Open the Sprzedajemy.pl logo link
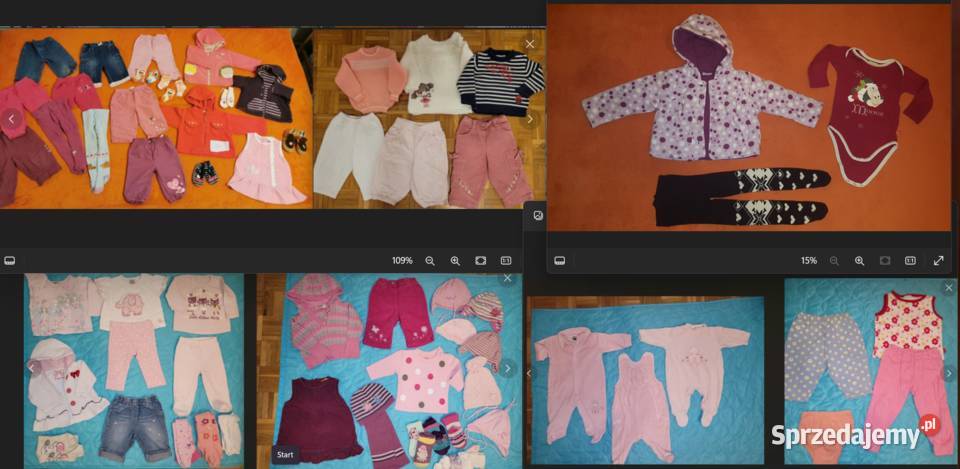 tap(855, 434)
